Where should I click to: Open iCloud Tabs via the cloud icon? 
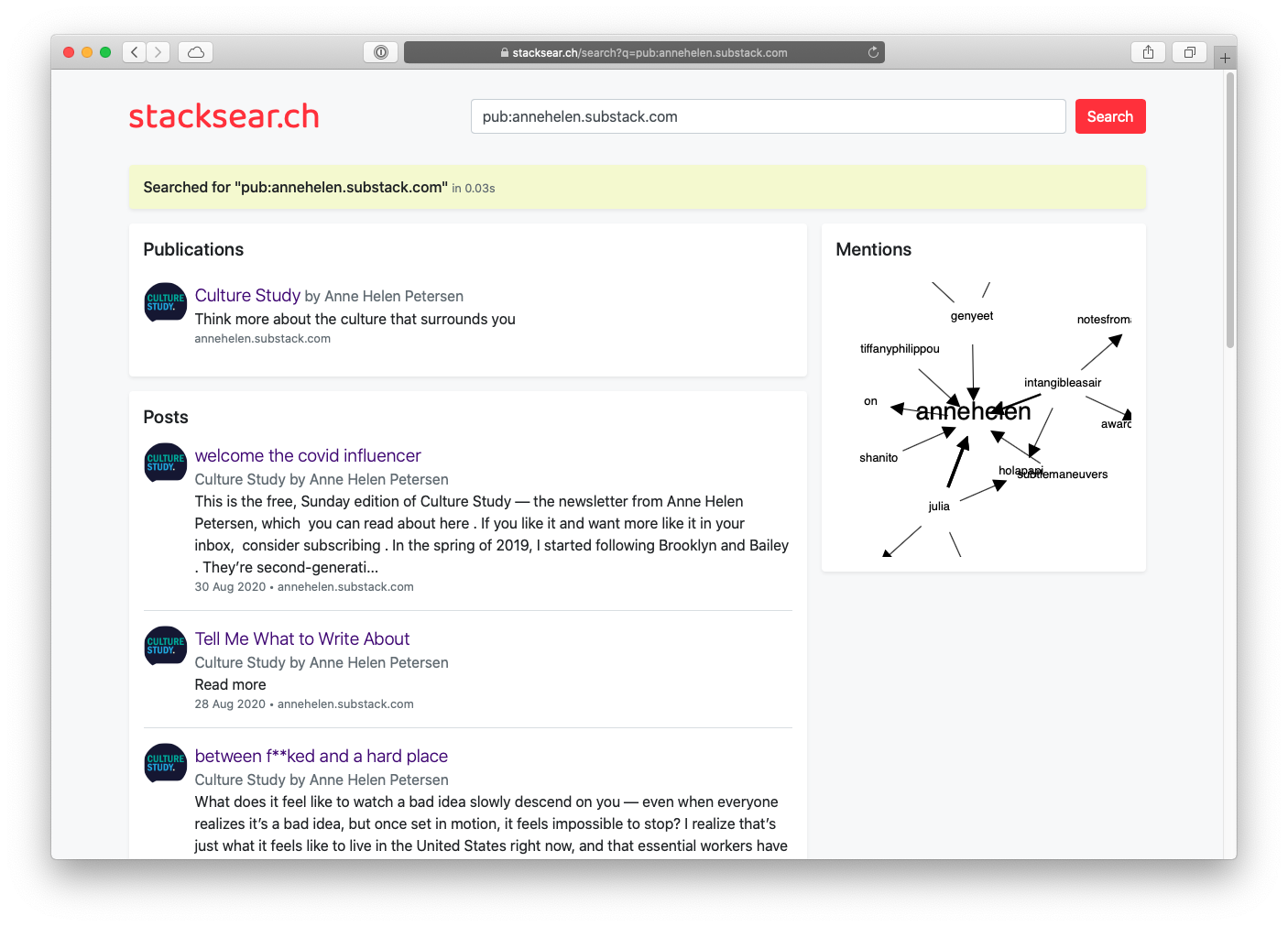tap(194, 52)
